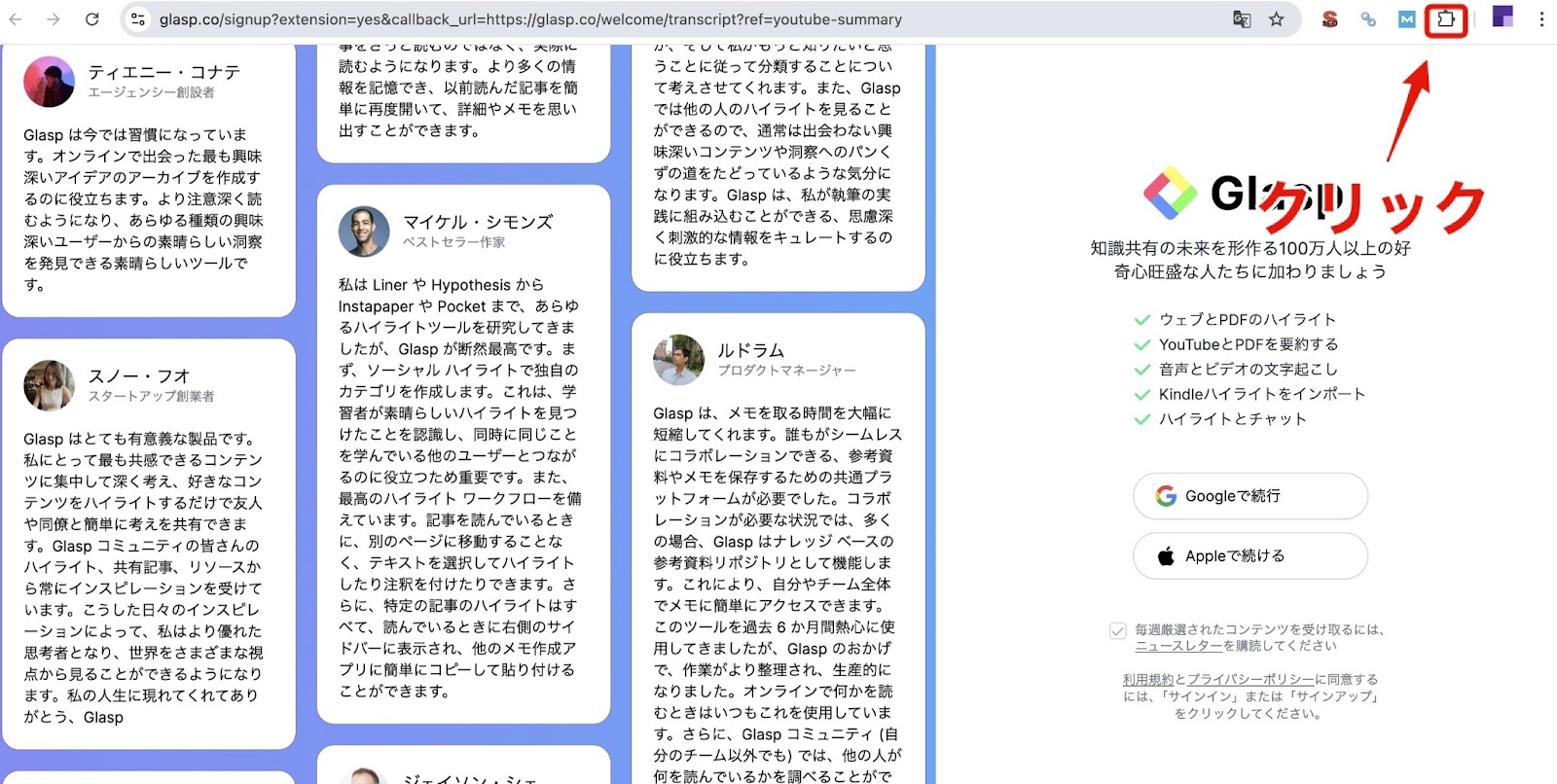
Task: Click the YouTubeとPDFを要約する feature text
Action: coord(1249,344)
